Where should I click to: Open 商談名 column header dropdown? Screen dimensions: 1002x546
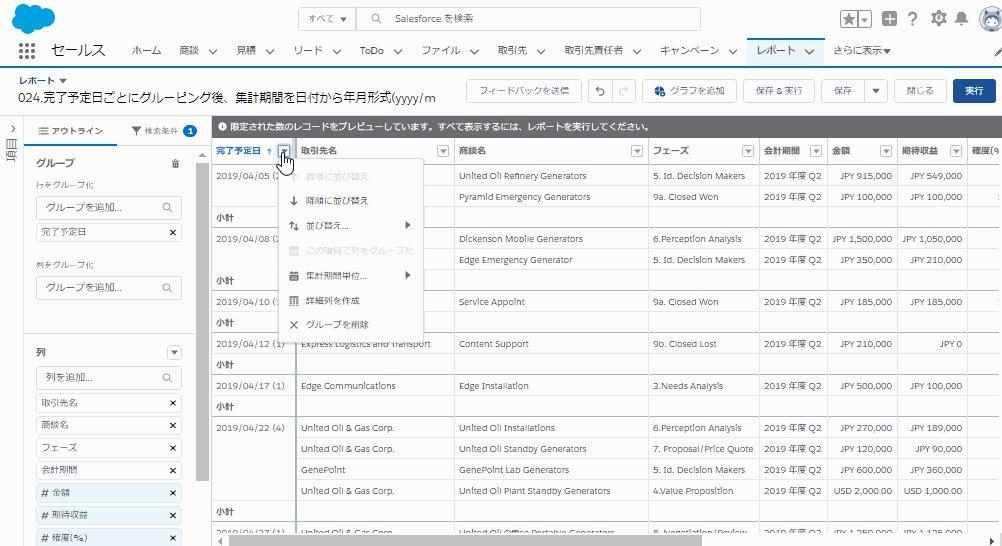(x=636, y=151)
